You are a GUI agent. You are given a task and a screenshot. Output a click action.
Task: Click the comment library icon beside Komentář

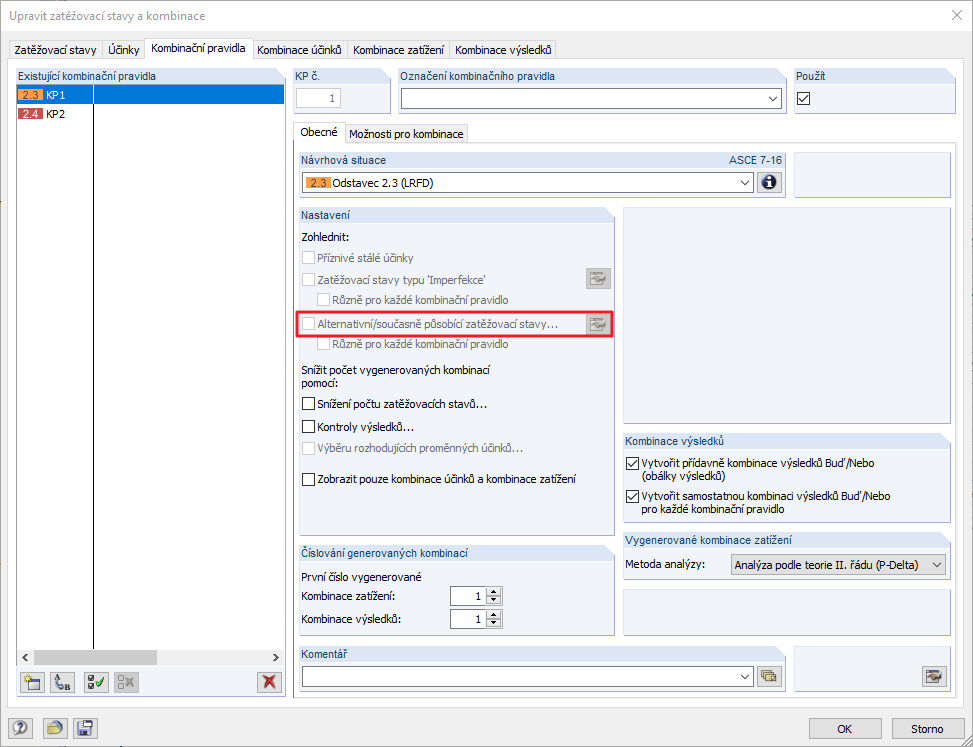769,677
